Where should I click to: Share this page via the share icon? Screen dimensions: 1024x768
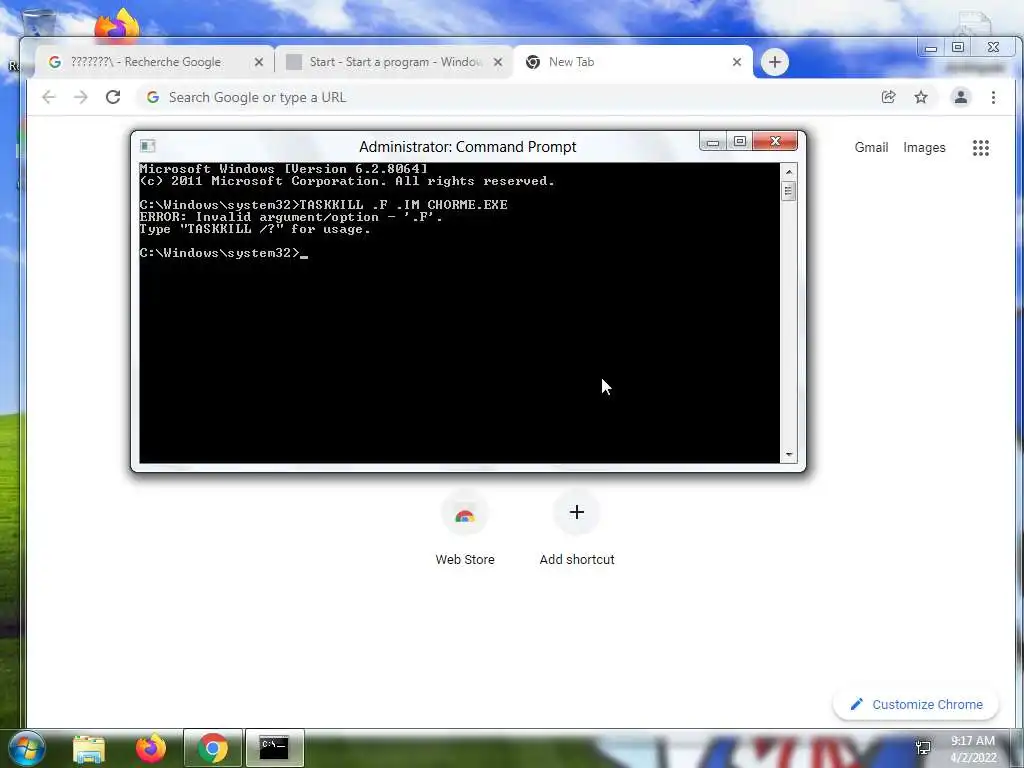pos(888,97)
